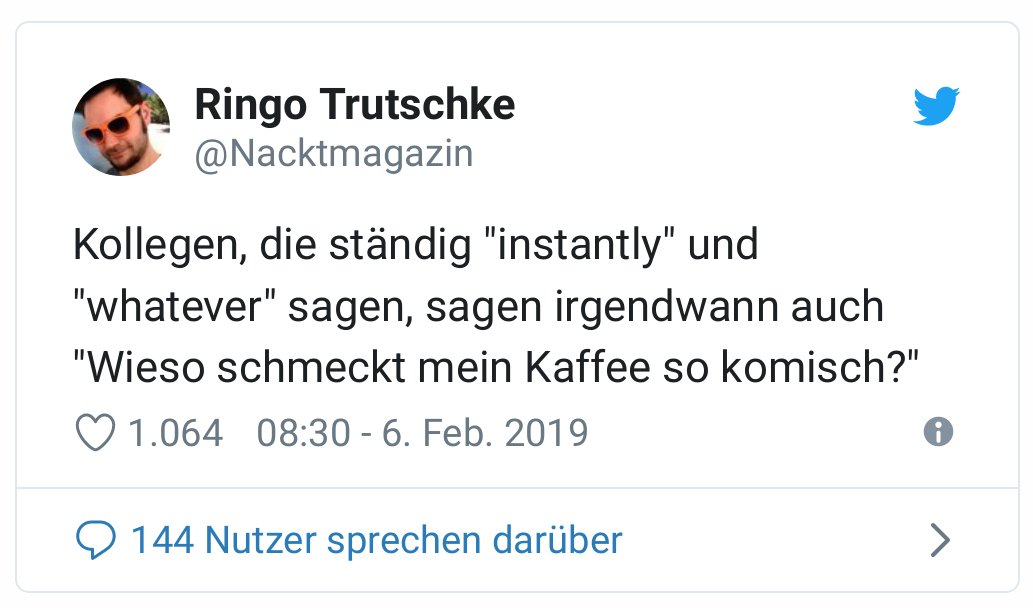Click the speech bubble reply icon
The width and height of the screenshot is (1033, 608).
click(96, 541)
